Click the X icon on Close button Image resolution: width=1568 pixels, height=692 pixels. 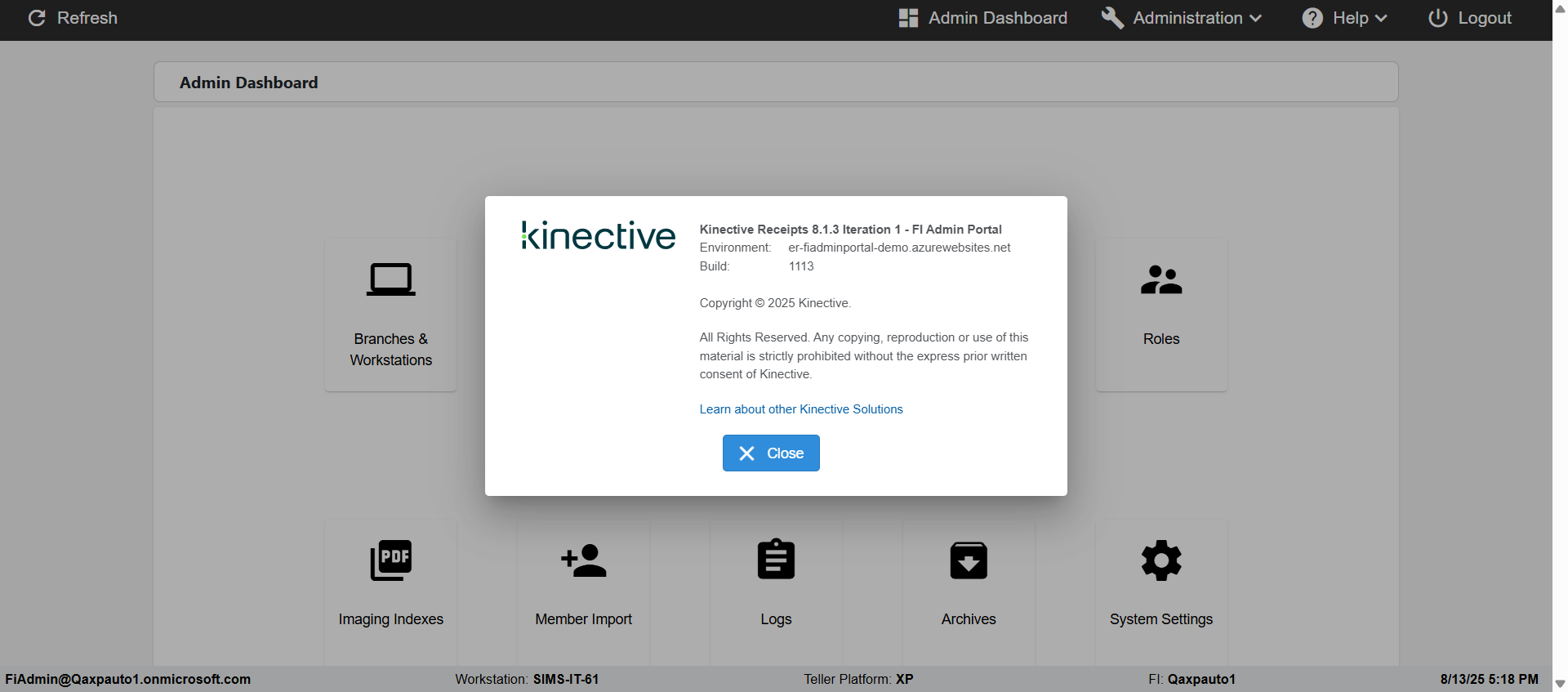click(746, 453)
